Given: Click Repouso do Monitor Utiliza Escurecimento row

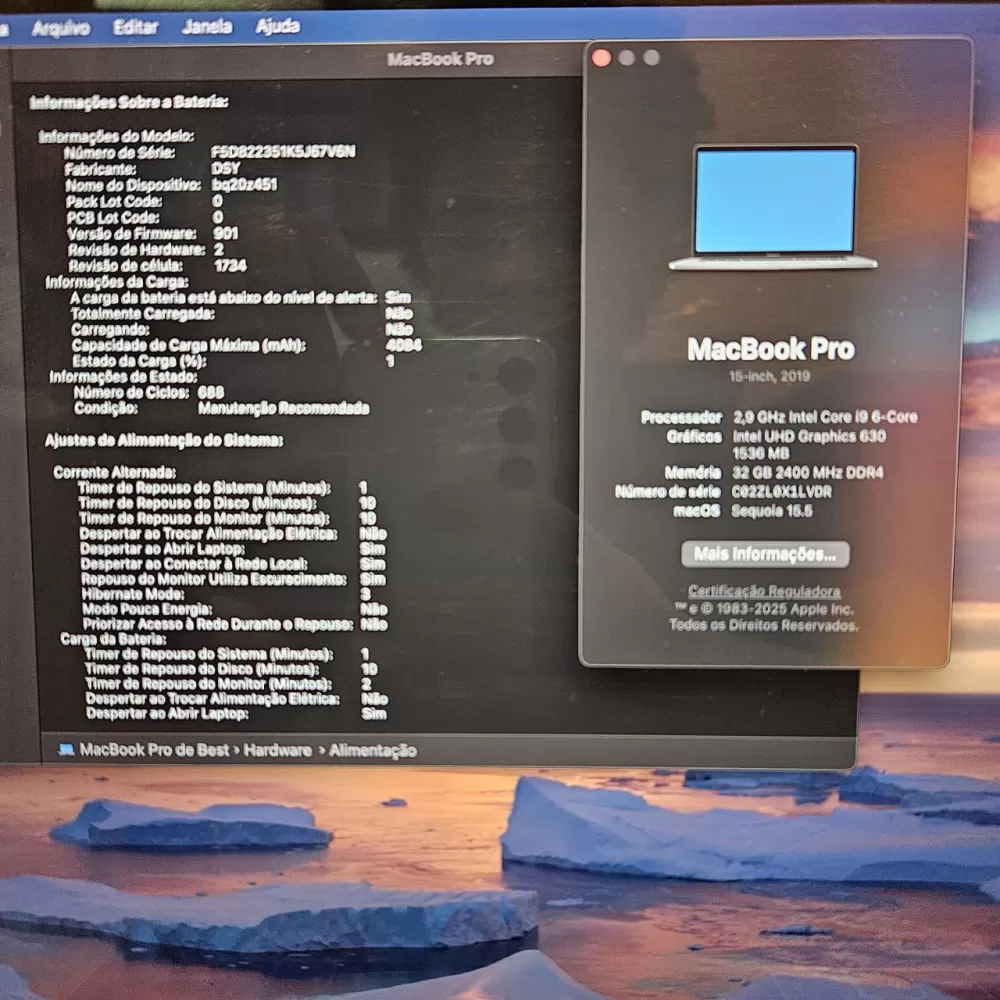Looking at the screenshot, I should 233,579.
